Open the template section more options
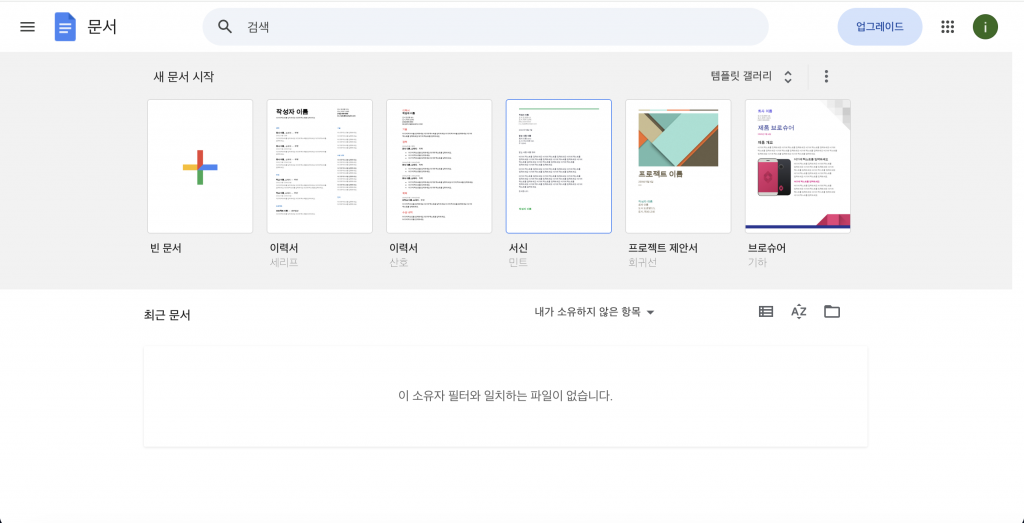Viewport: 1024px width, 523px height. pos(826,76)
